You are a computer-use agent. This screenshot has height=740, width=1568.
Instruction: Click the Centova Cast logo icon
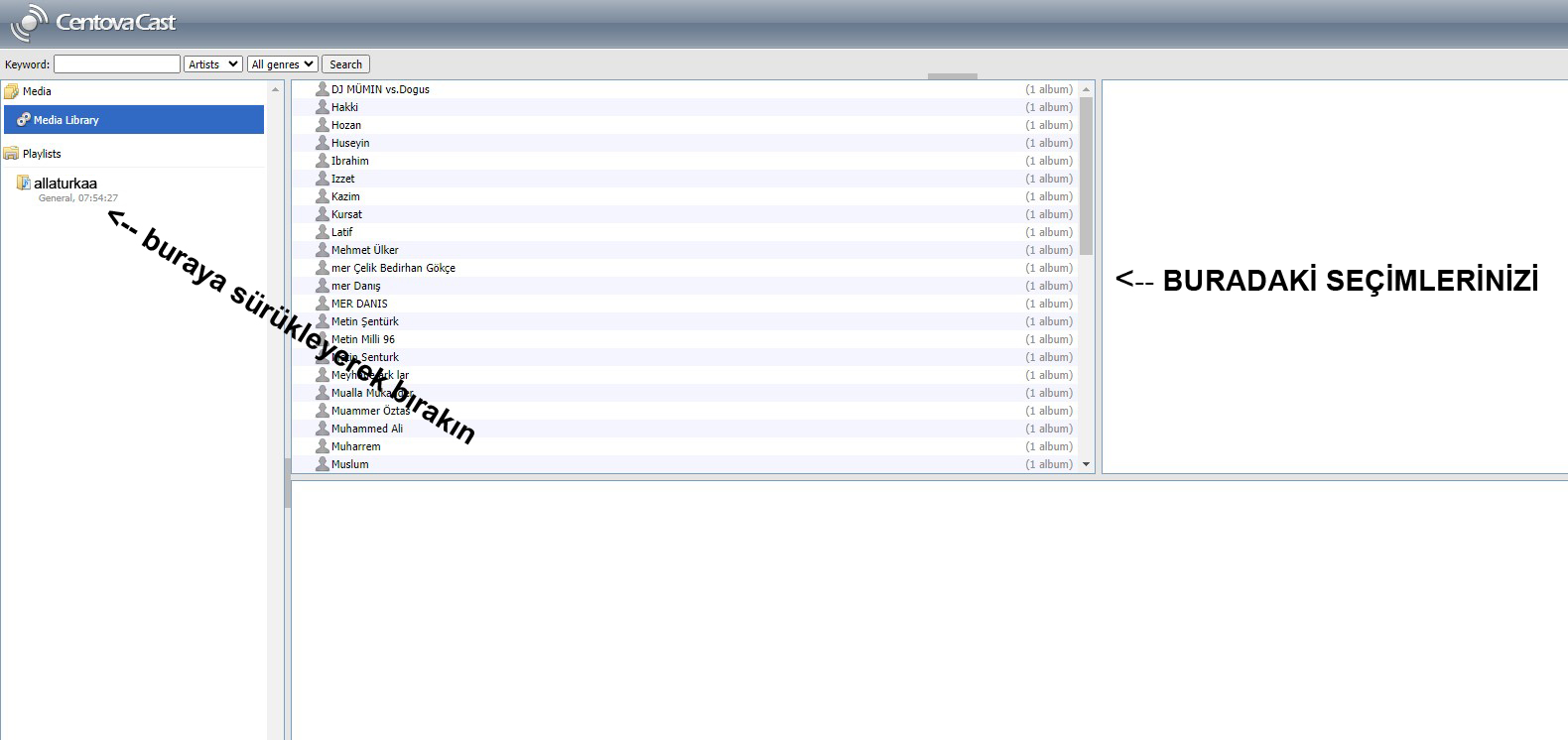[x=29, y=22]
